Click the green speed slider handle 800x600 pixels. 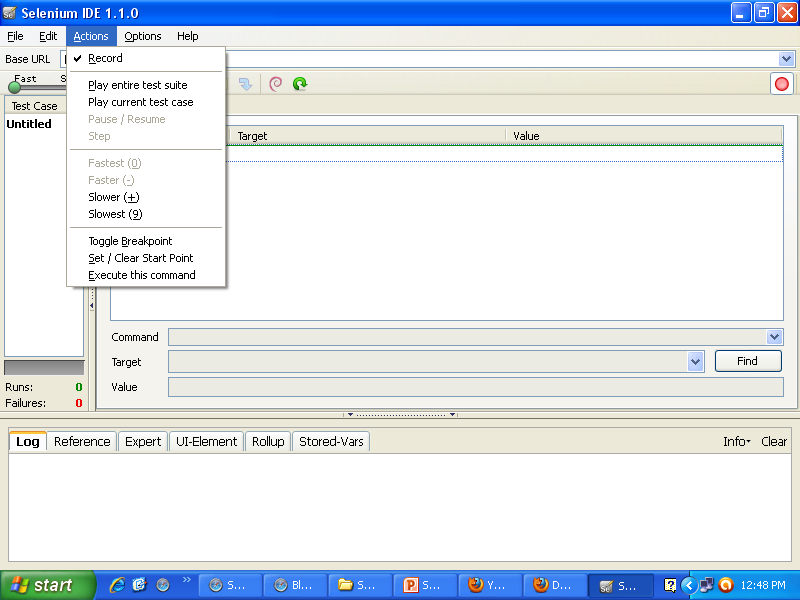[14, 88]
